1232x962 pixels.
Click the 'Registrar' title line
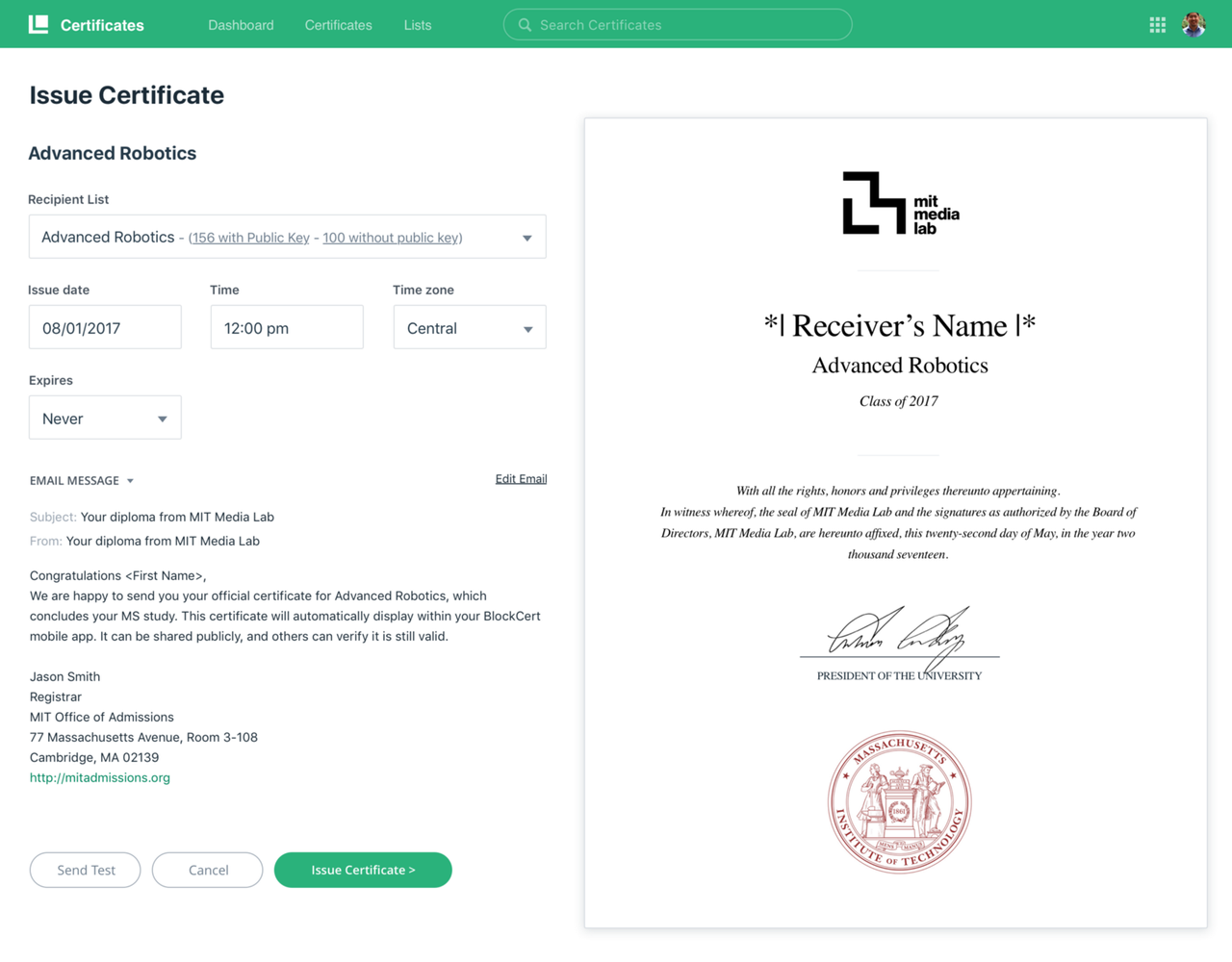coord(56,696)
